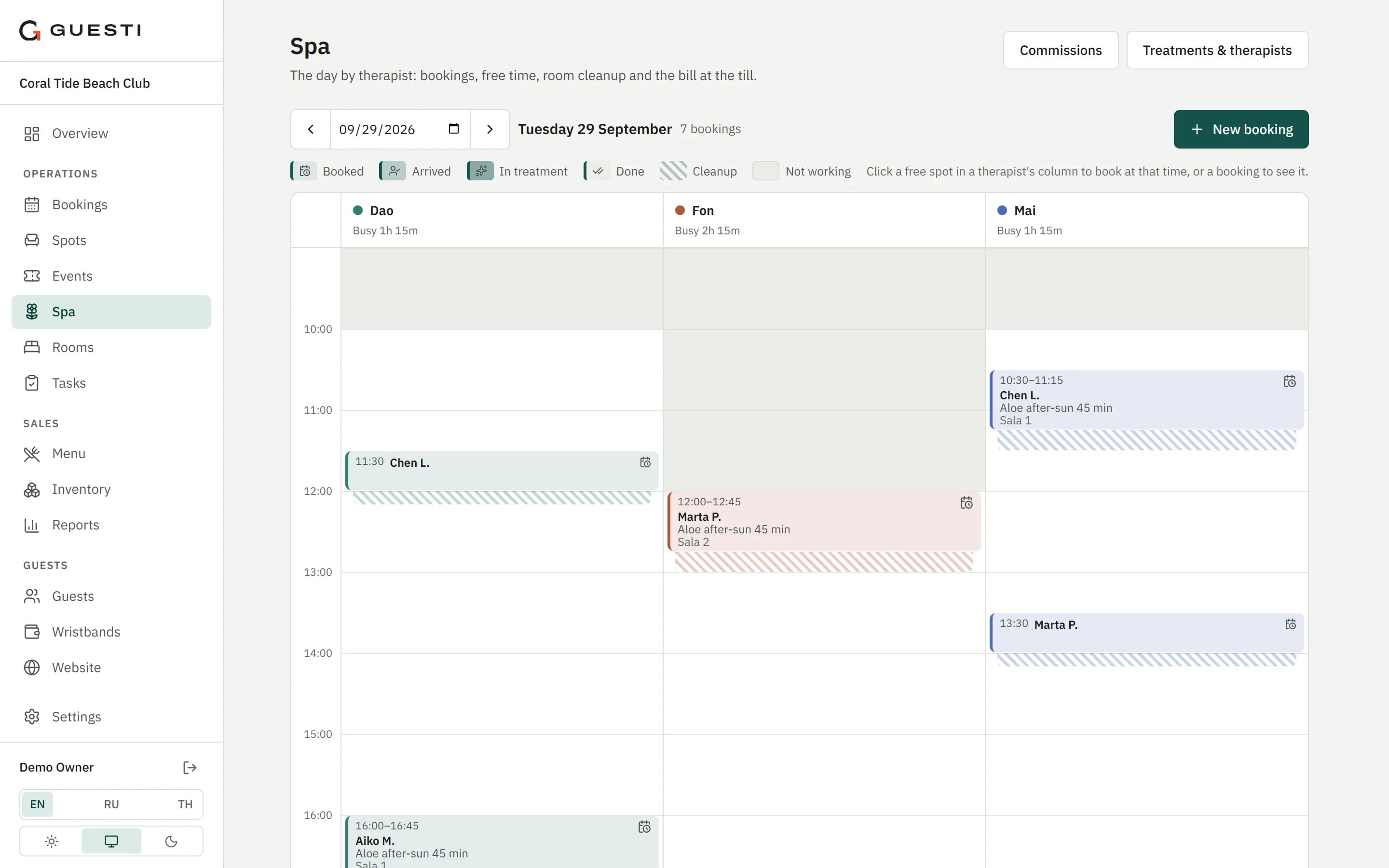The width and height of the screenshot is (1389, 868).
Task: Click booked icon on Marta P. 13:30 booking
Action: coord(1290,624)
